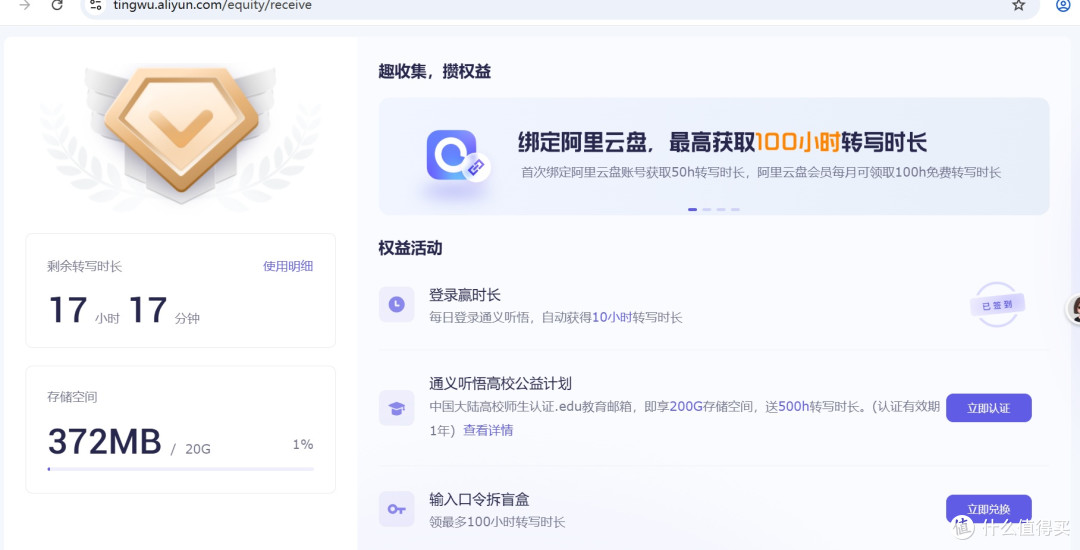Click the 372MB storage value
The height and width of the screenshot is (550, 1080).
tap(105, 442)
